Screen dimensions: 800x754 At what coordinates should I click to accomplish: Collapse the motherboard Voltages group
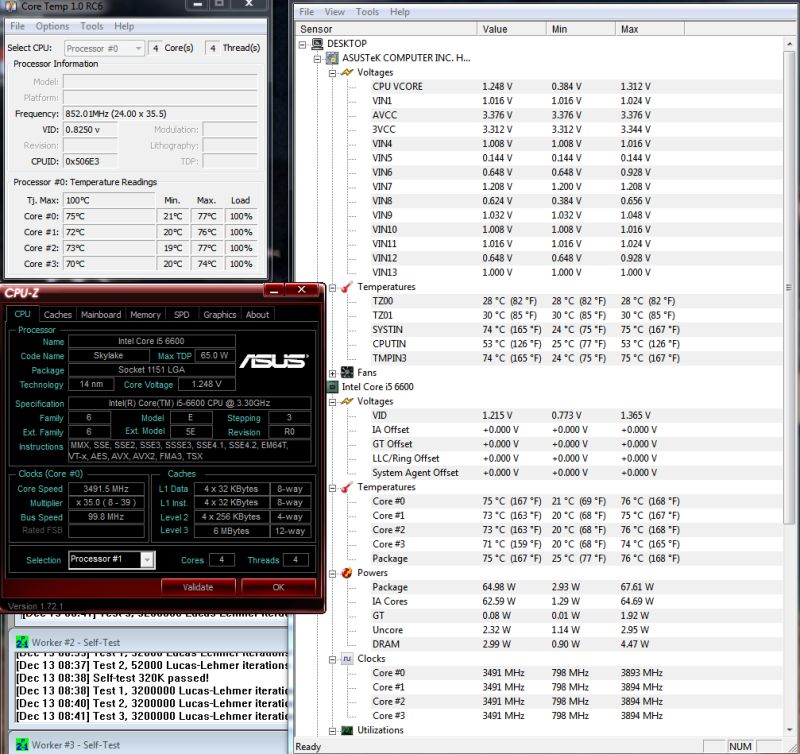pyautogui.click(x=333, y=73)
